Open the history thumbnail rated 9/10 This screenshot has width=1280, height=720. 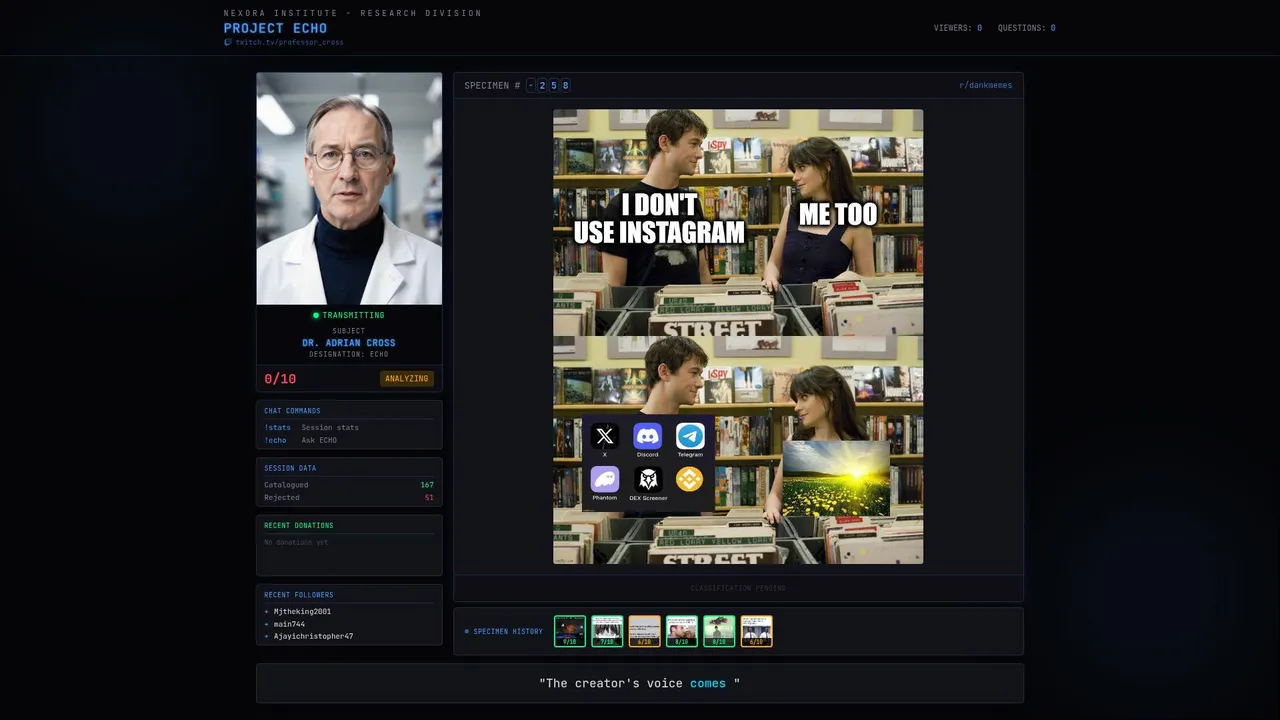570,631
